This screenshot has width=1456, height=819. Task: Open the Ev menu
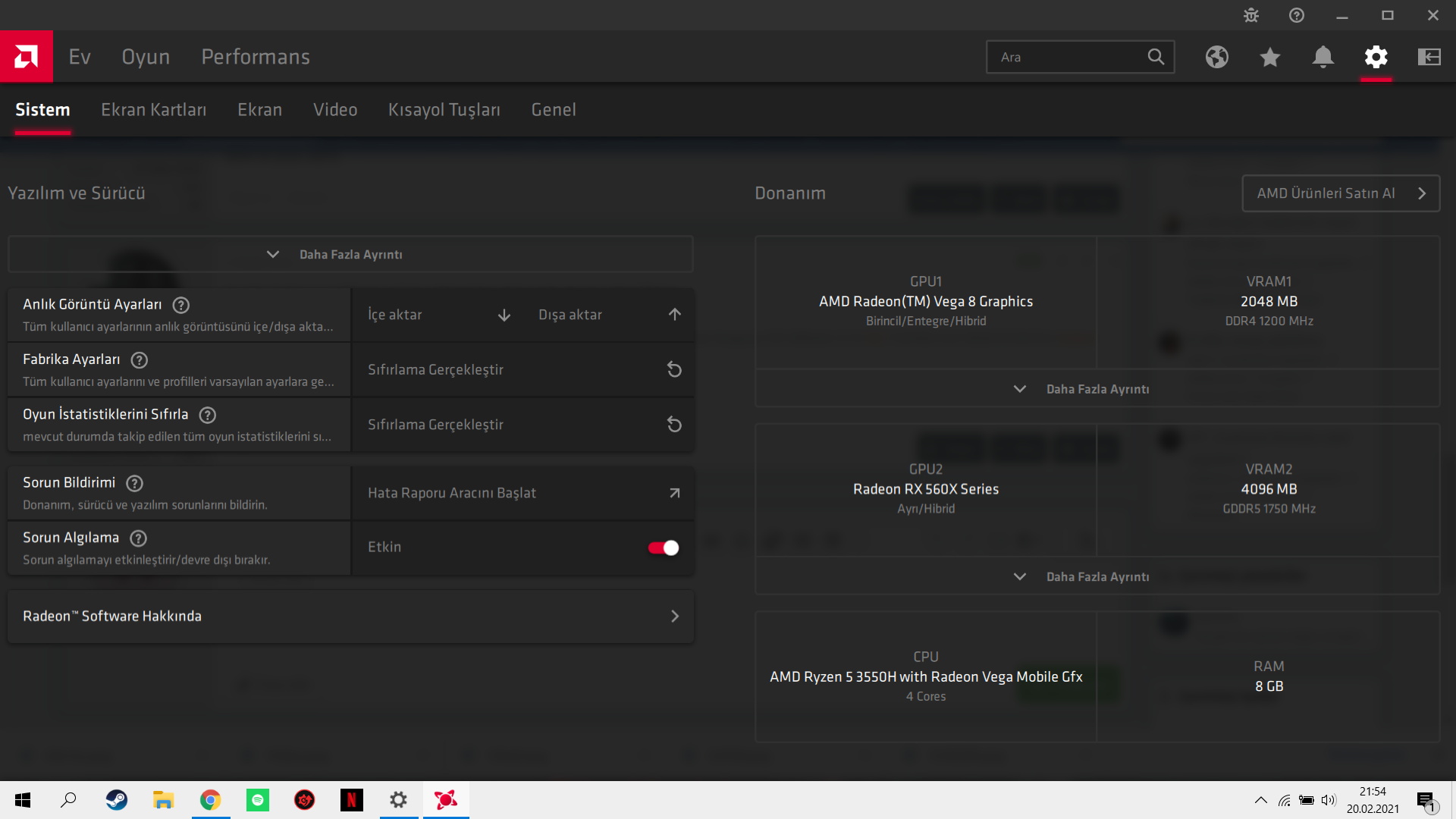[80, 57]
